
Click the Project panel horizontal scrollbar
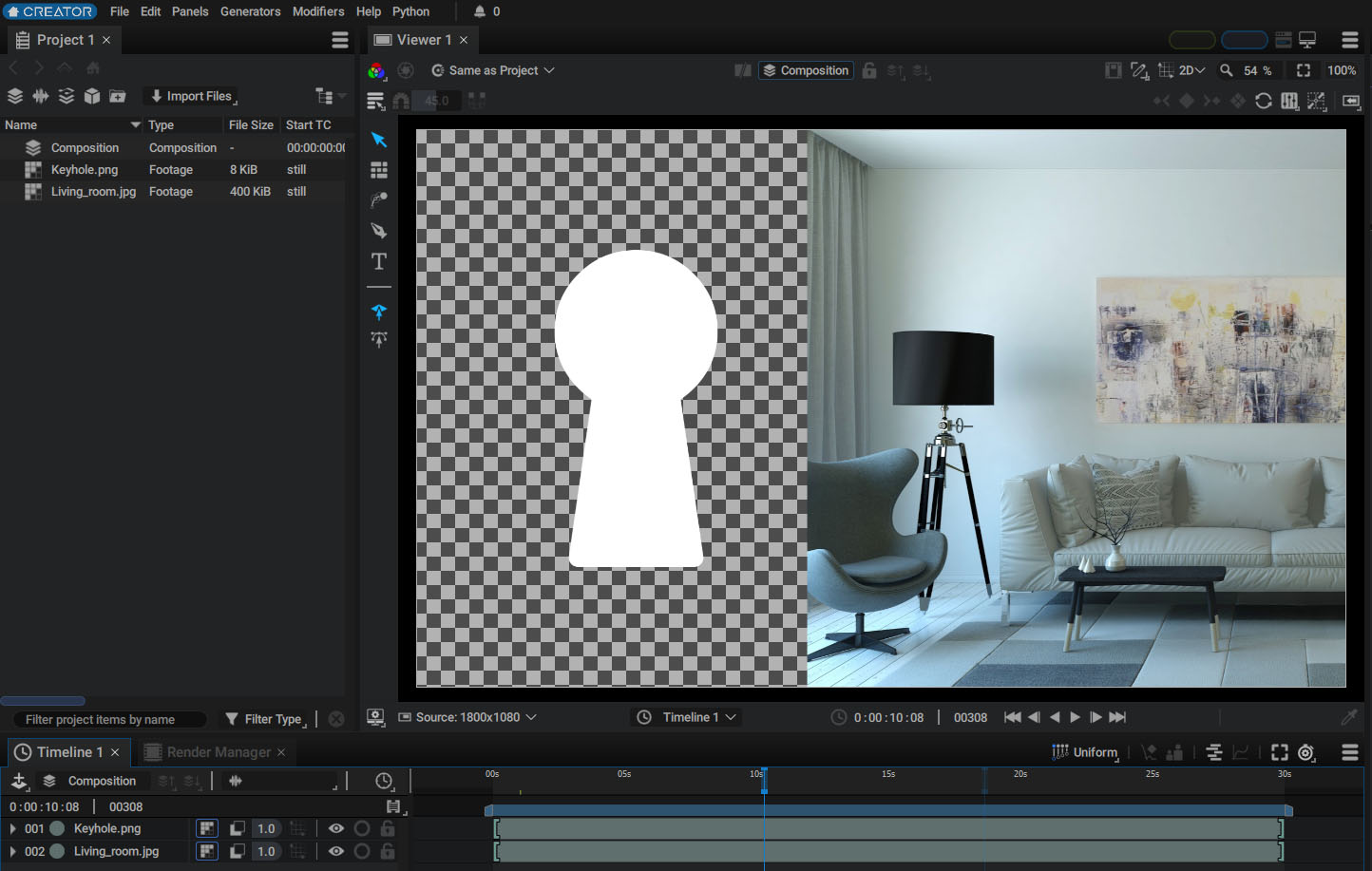[x=43, y=701]
